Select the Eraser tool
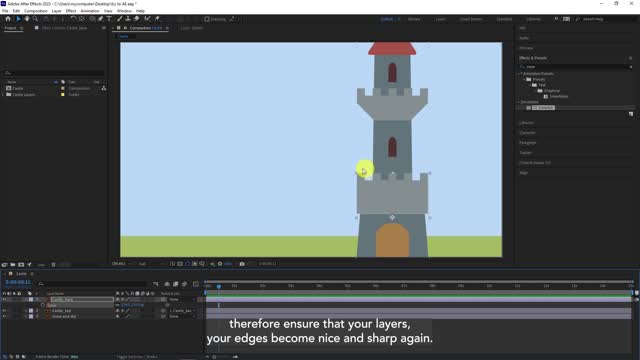 coord(137,19)
